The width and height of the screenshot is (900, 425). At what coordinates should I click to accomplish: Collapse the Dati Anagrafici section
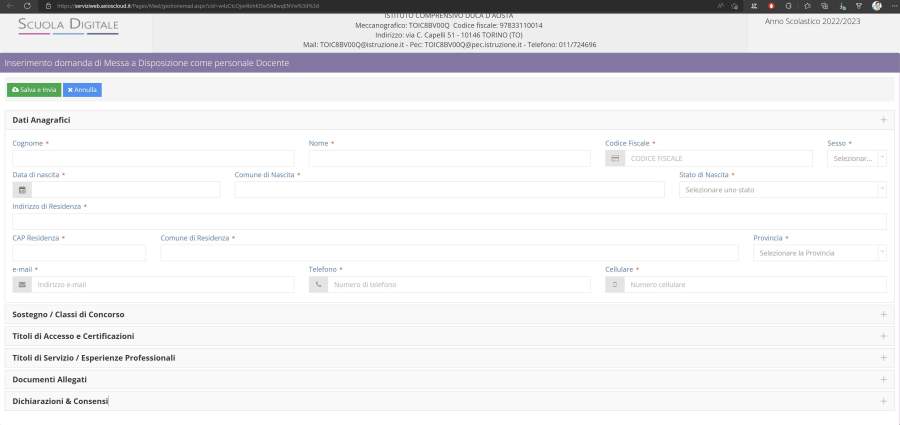(x=883, y=120)
